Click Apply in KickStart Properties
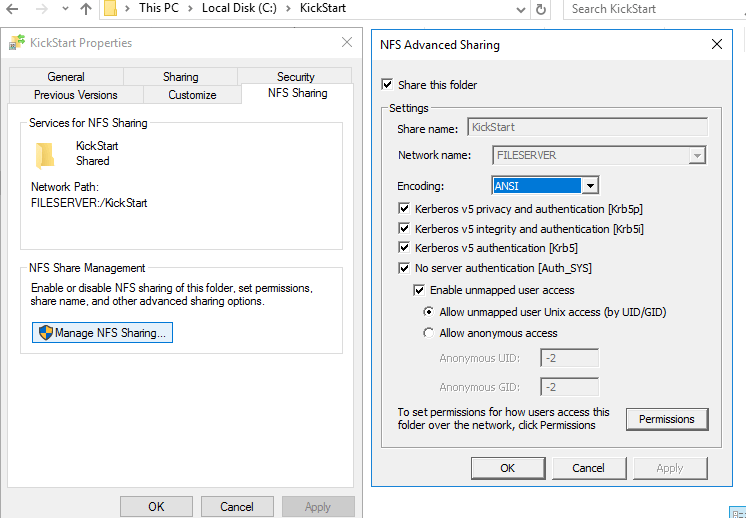The image size is (746, 518). [x=318, y=507]
